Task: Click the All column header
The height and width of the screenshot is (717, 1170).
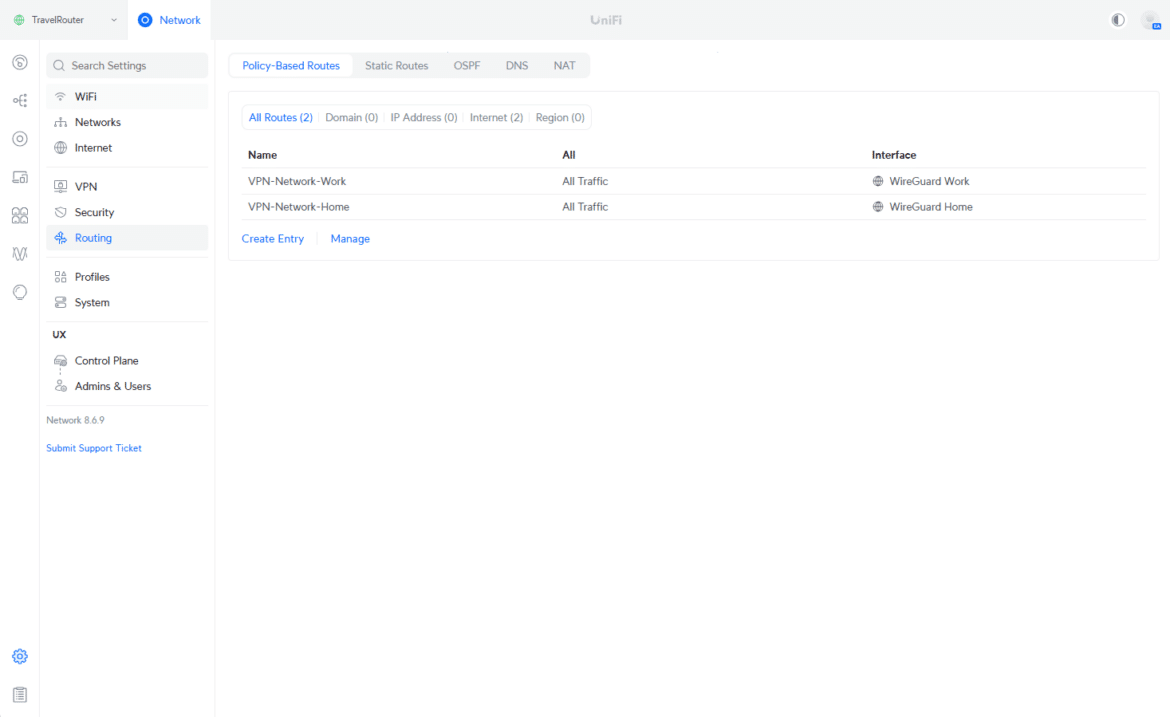Action: point(569,155)
